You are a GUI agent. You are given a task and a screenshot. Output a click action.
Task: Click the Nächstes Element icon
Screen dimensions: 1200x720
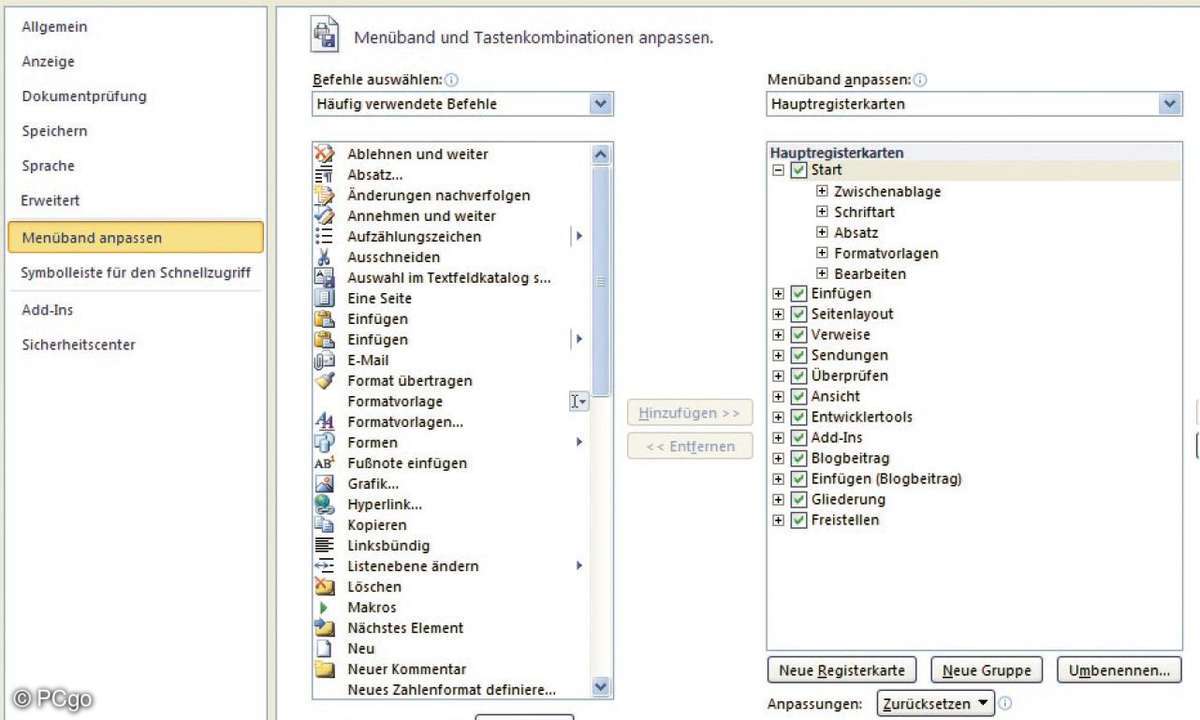[x=324, y=628]
